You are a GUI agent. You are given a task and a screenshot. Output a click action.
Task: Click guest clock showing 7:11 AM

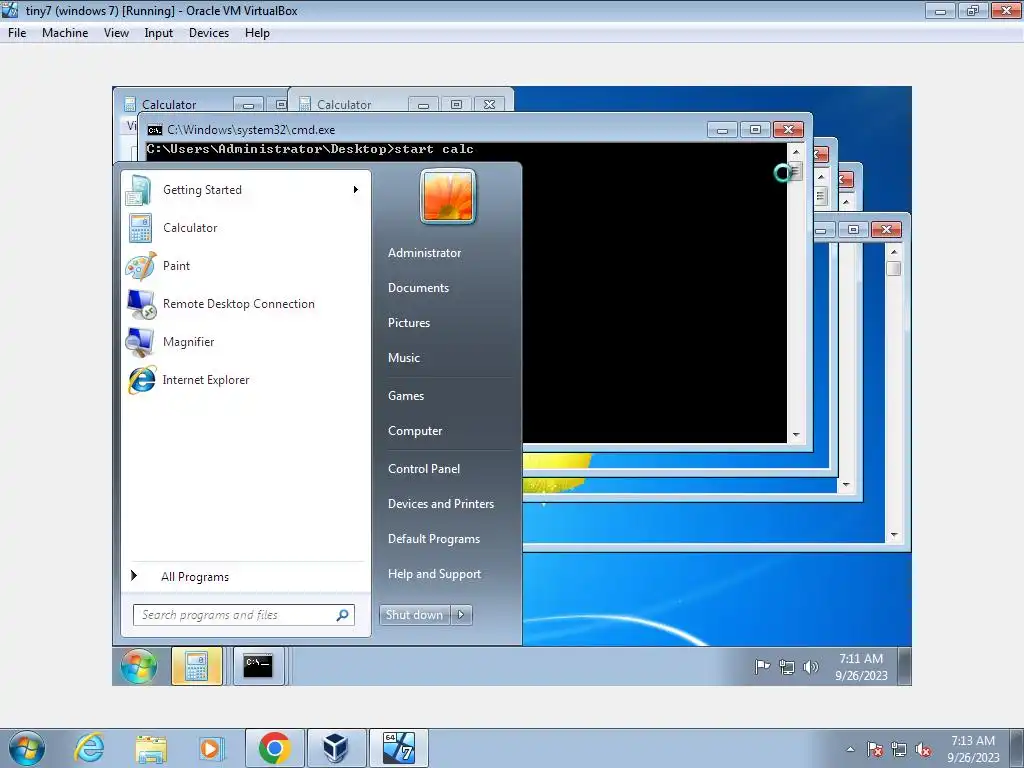click(861, 667)
